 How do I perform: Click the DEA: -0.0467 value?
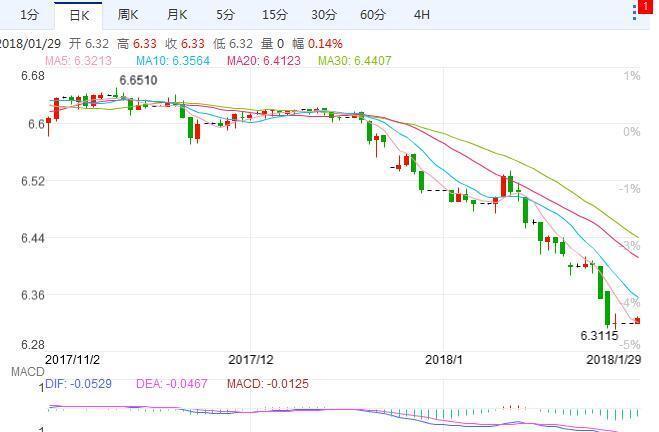tap(172, 384)
